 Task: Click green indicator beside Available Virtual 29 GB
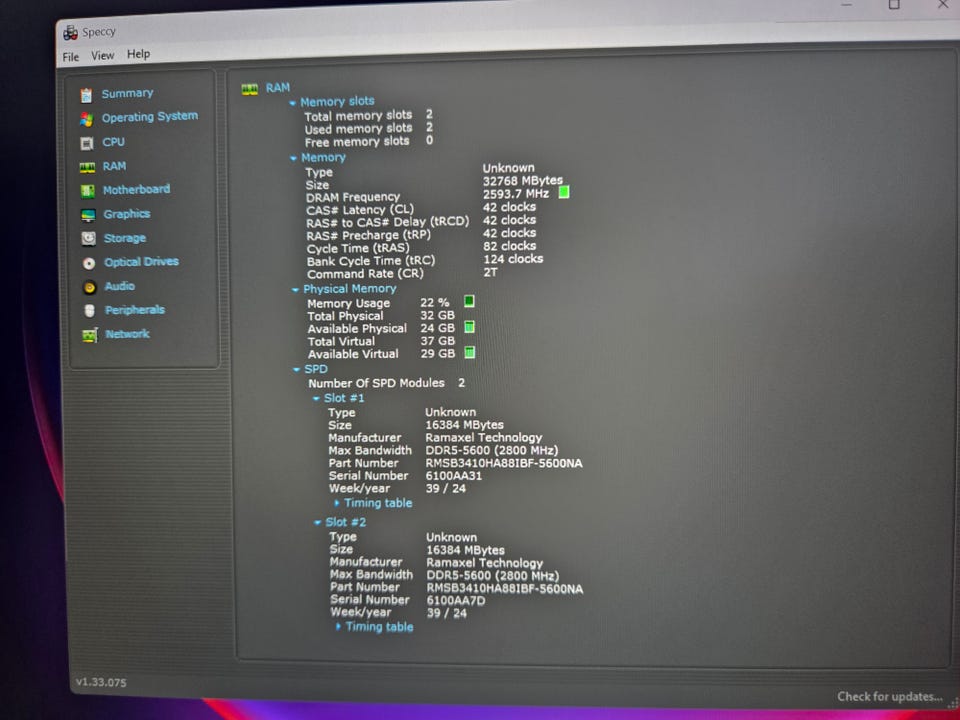click(470, 352)
